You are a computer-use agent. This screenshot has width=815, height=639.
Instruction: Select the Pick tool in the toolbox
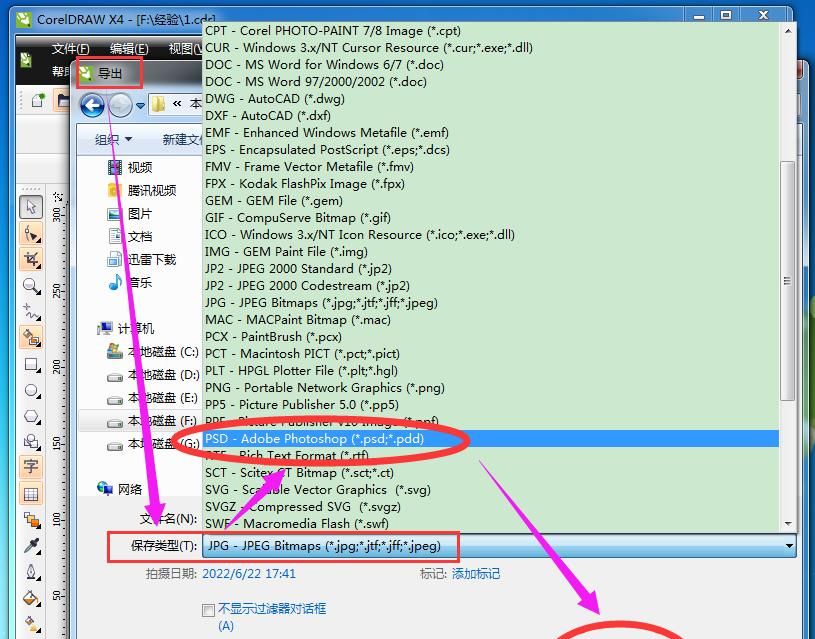click(x=31, y=207)
